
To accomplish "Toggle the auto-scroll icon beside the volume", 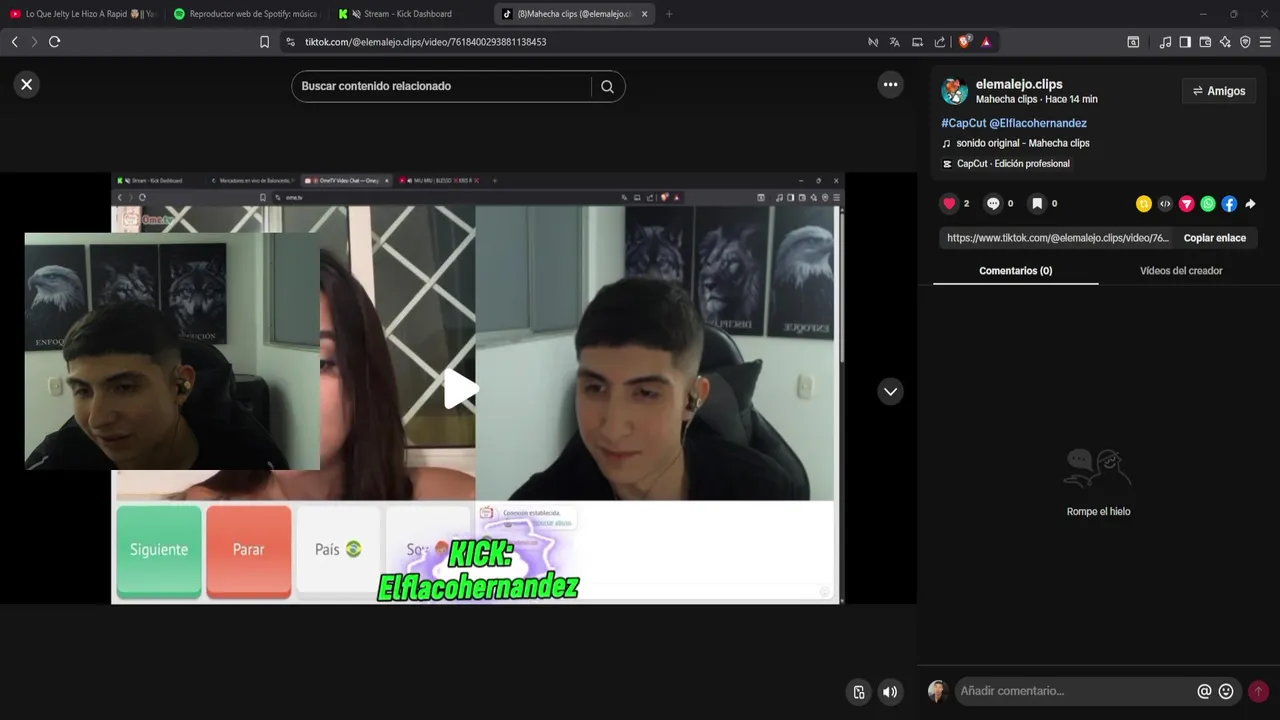I will pyautogui.click(x=858, y=692).
